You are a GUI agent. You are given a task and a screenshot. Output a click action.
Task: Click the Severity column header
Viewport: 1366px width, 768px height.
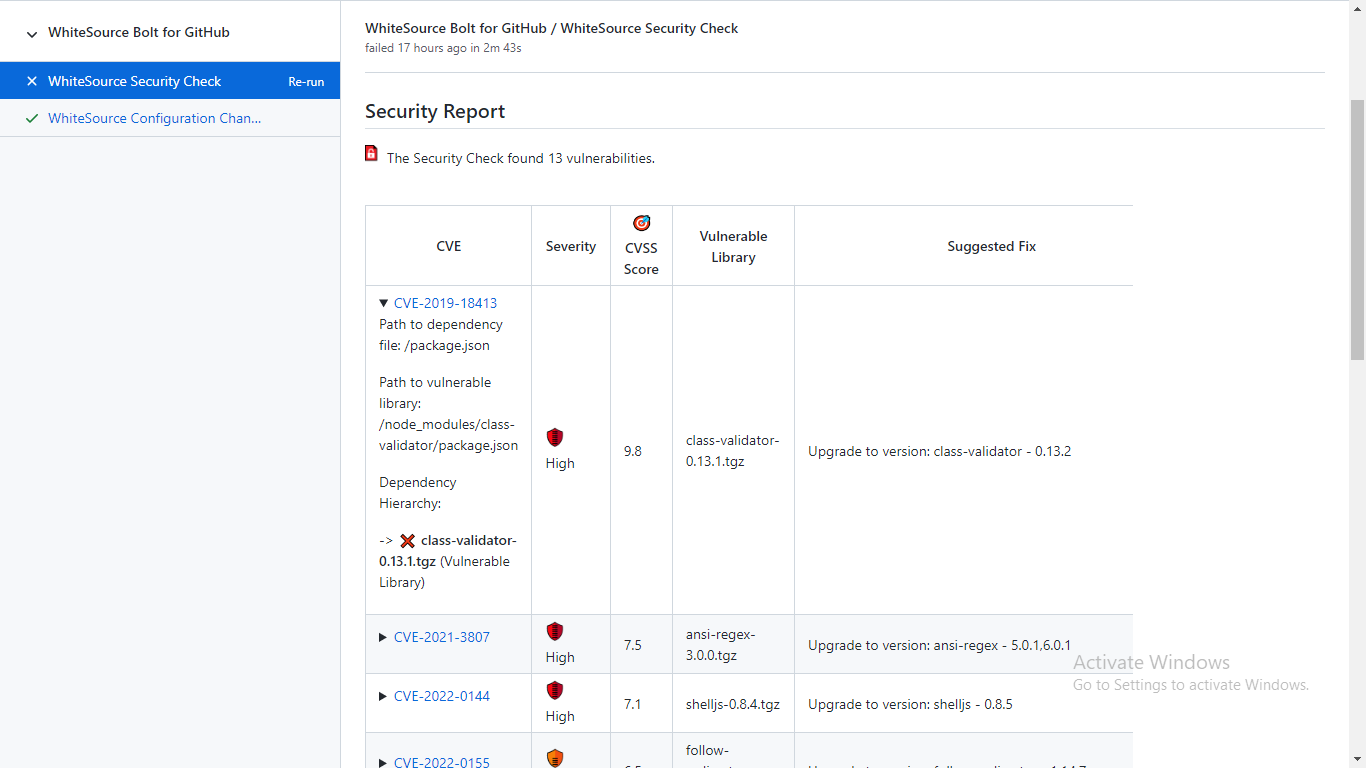click(571, 246)
